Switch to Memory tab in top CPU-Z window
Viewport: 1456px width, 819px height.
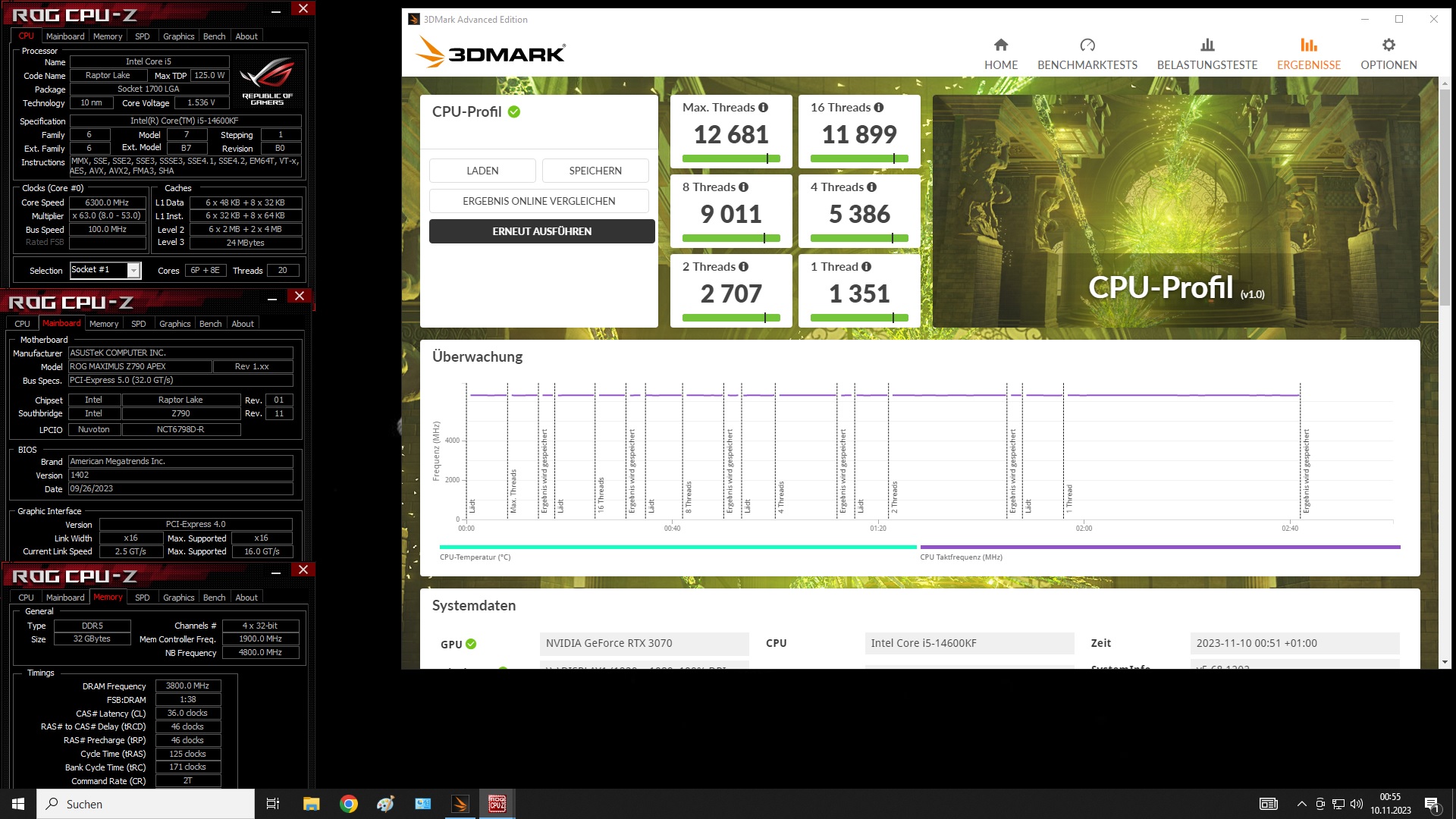pos(108,36)
